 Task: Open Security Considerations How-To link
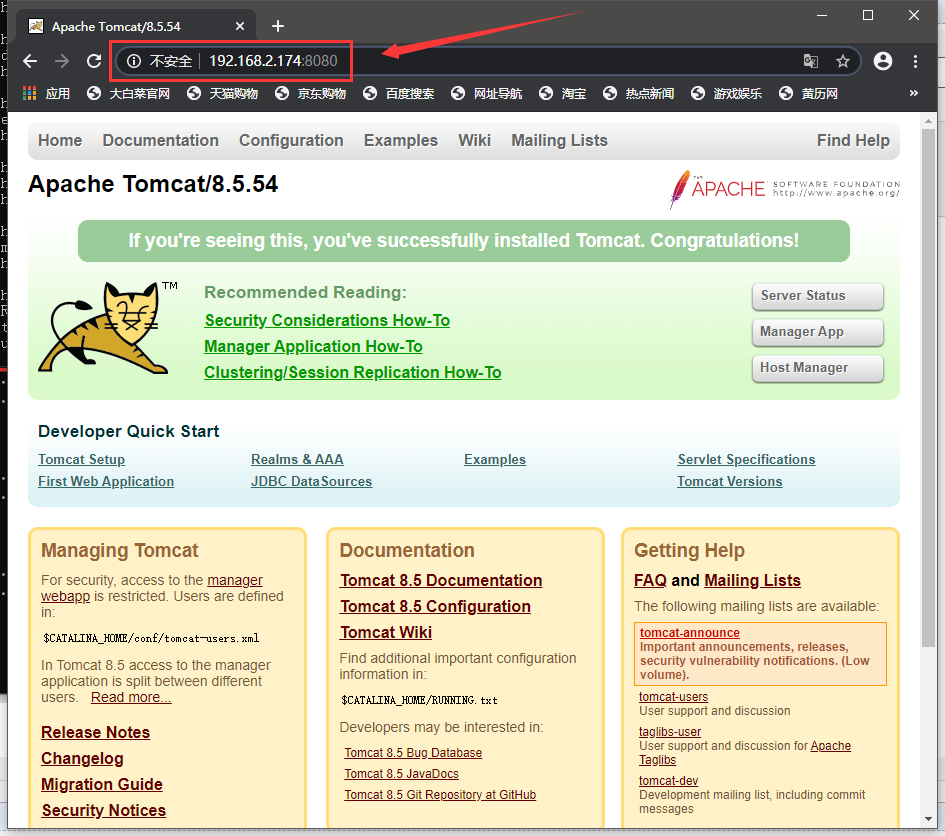[327, 321]
